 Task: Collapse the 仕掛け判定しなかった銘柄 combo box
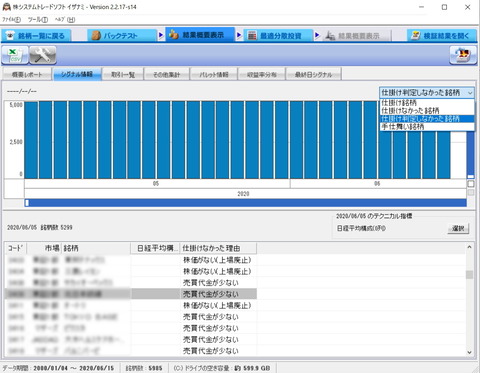click(x=470, y=93)
